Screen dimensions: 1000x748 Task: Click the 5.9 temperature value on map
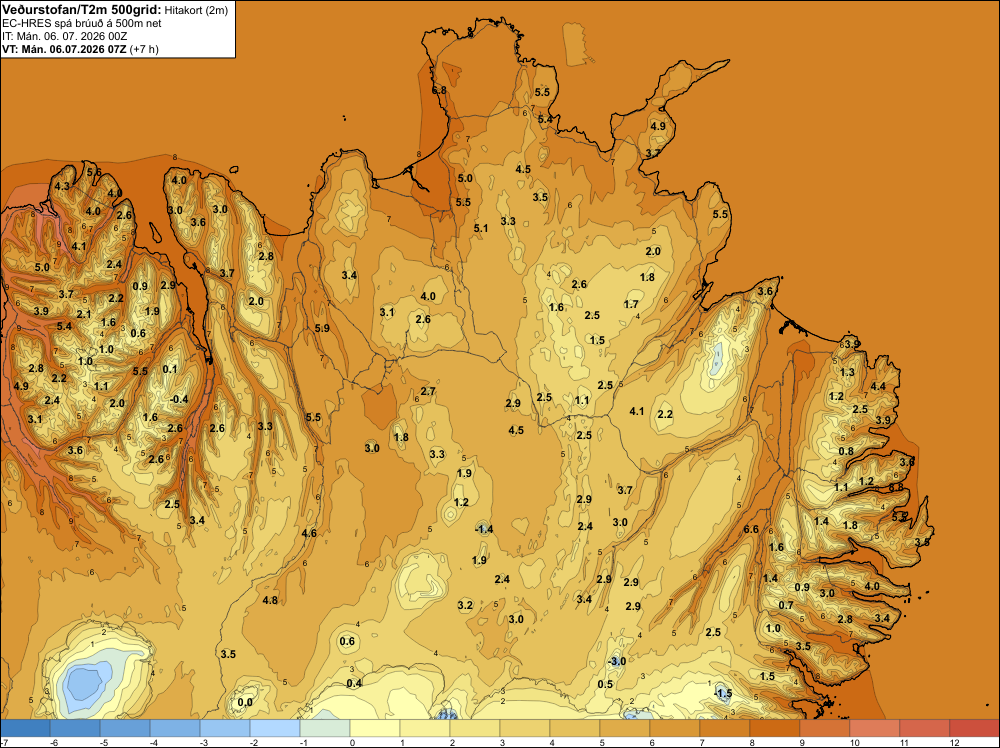pos(322,328)
